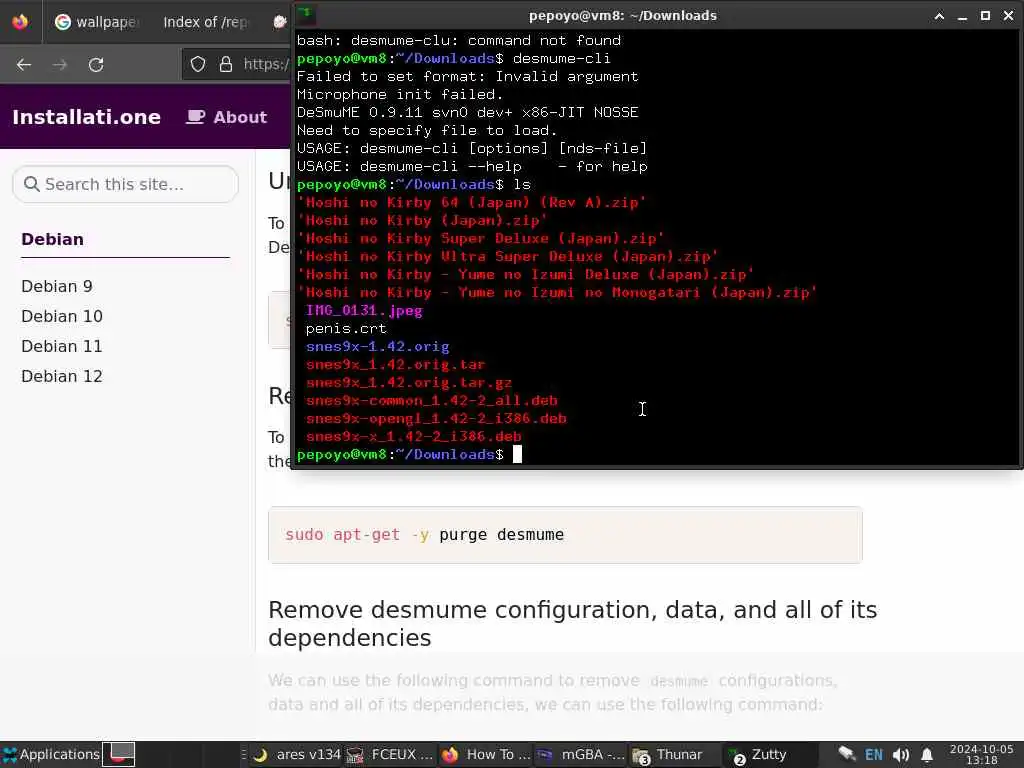
Task: Switch to the mGBA window in the taskbar
Action: pyautogui.click(x=581, y=754)
